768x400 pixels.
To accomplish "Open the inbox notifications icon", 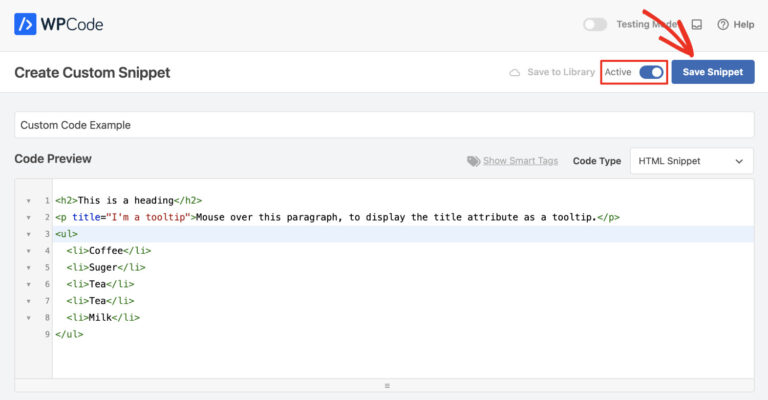I will click(697, 24).
